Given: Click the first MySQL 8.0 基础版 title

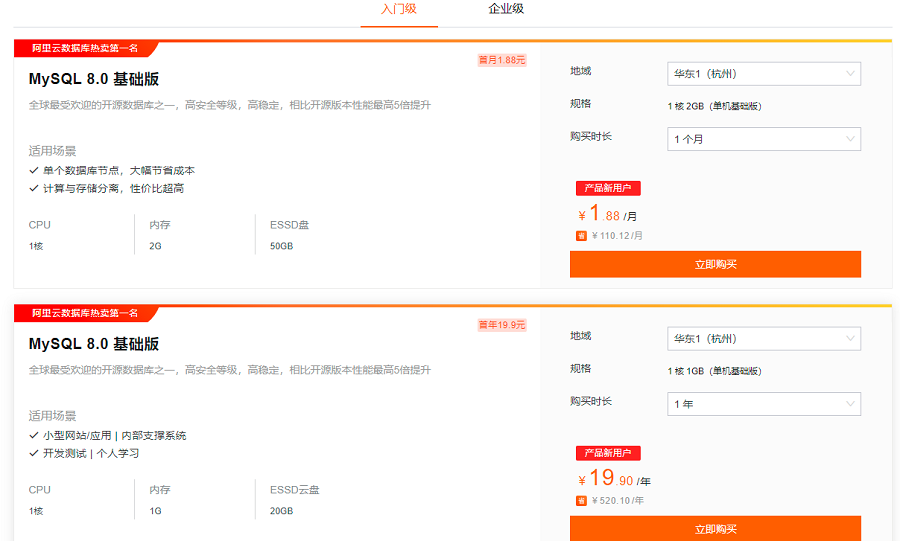Looking at the screenshot, I should click(94, 79).
